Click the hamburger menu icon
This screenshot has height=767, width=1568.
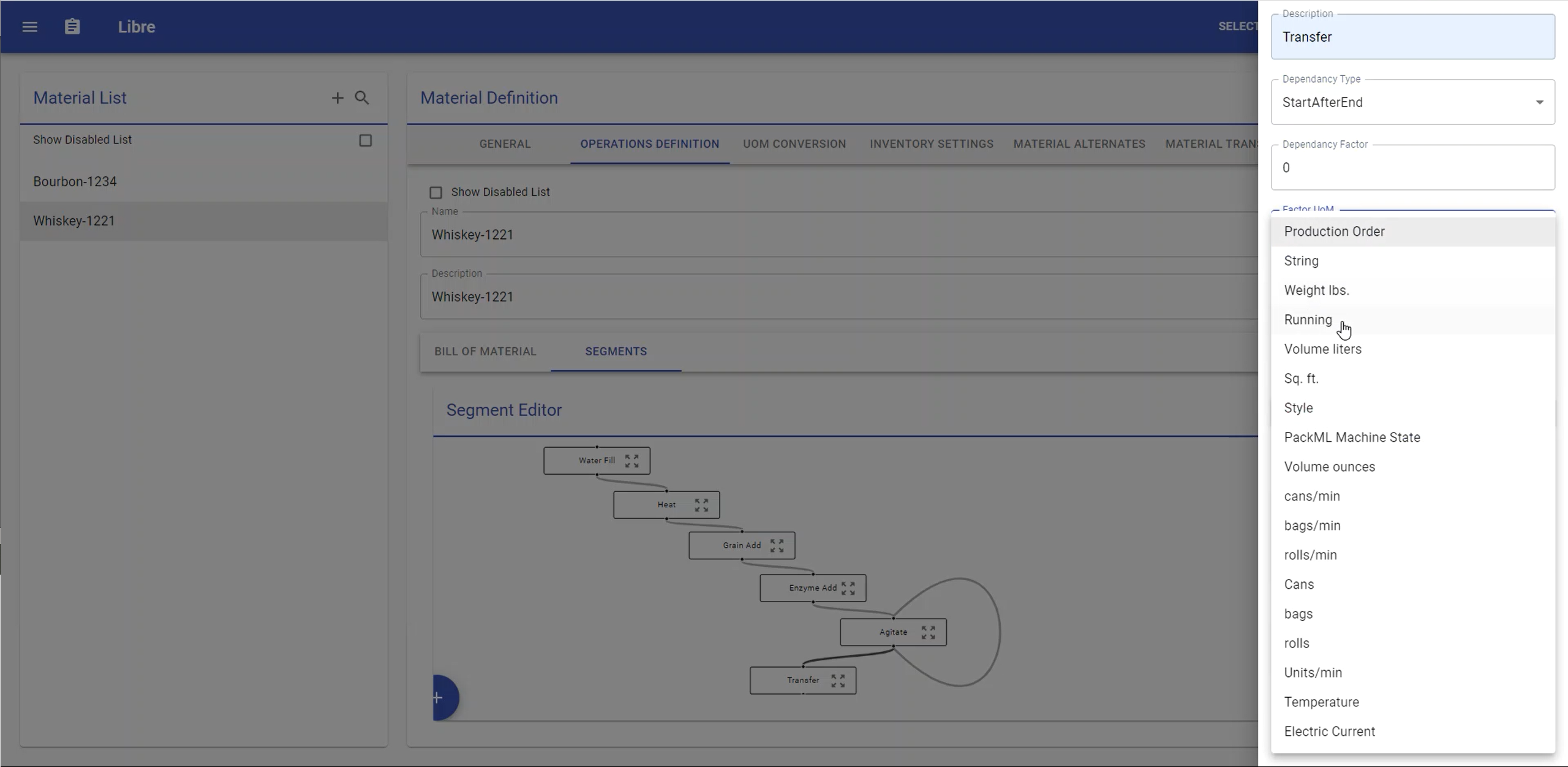point(30,27)
